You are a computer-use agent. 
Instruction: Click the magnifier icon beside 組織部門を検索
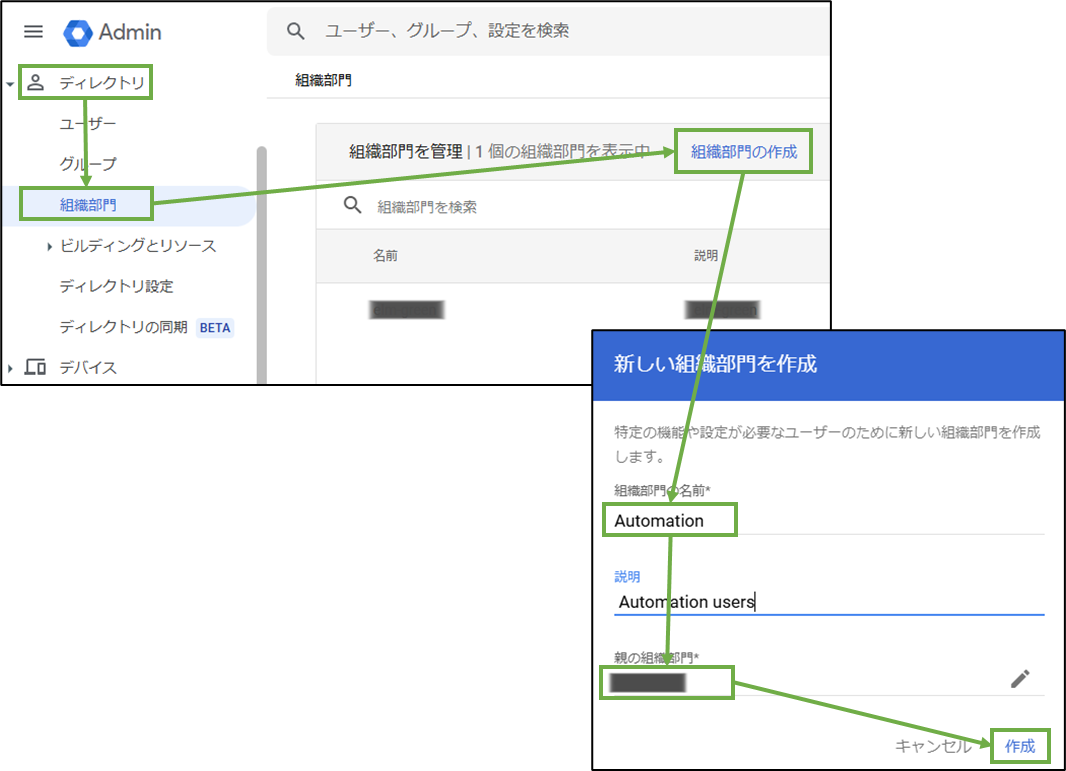(352, 205)
